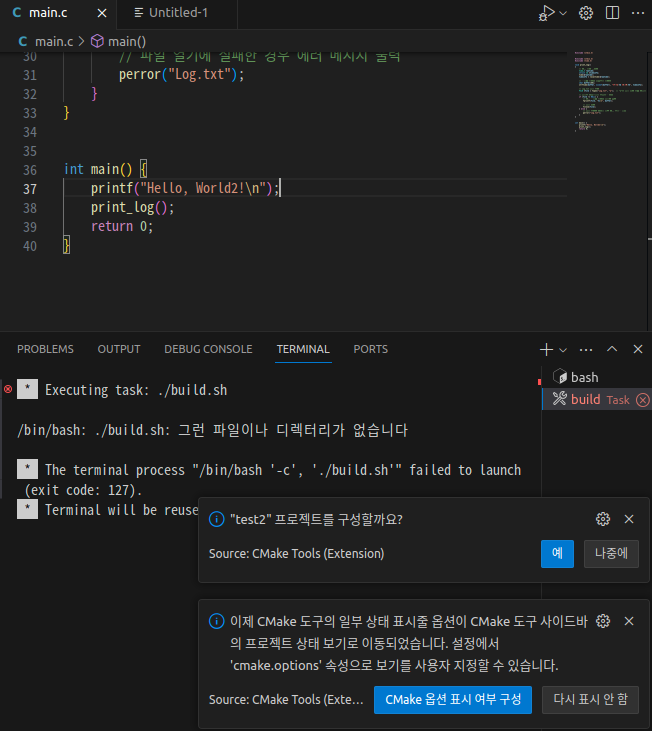
Task: Create a new terminal with plus icon
Action: coord(546,349)
